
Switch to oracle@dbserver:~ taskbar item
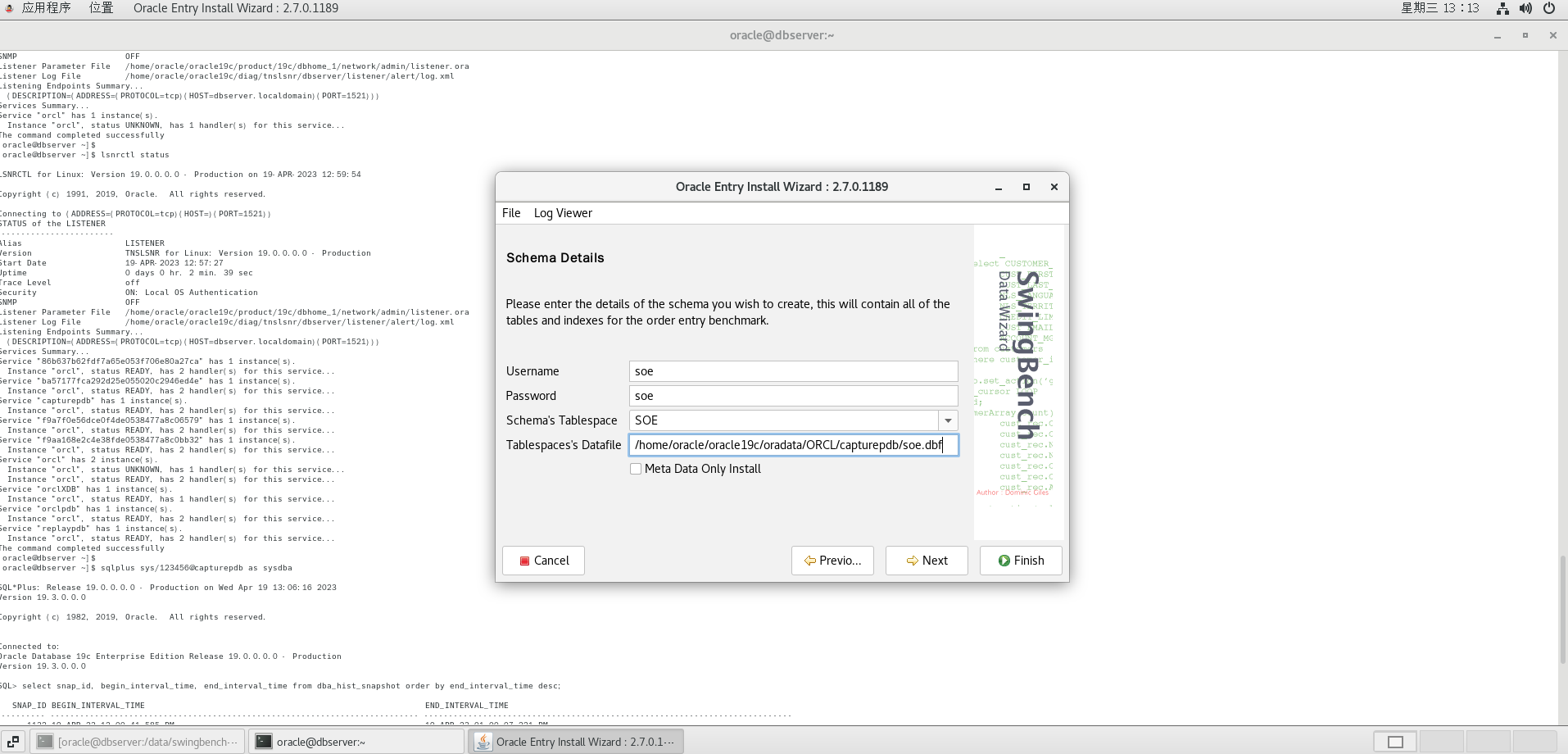[x=356, y=742]
